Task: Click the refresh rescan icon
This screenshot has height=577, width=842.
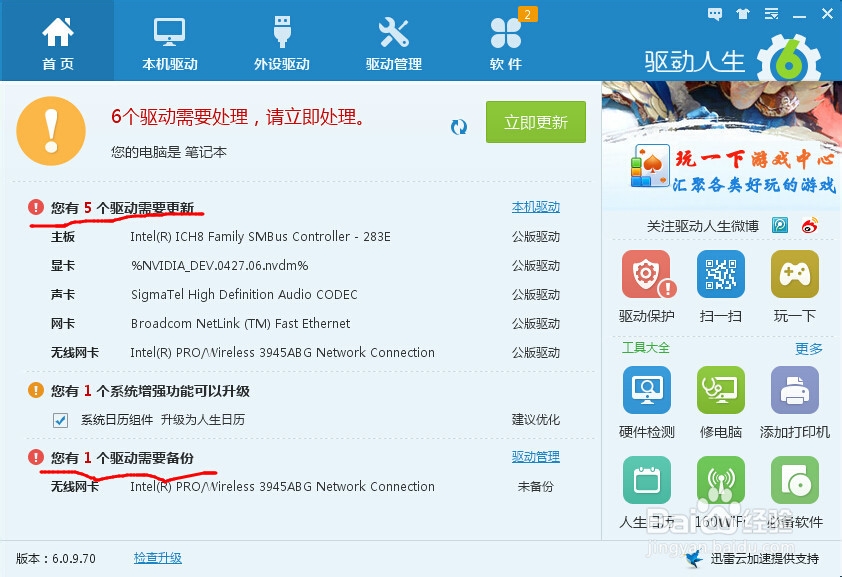Action: 459,127
